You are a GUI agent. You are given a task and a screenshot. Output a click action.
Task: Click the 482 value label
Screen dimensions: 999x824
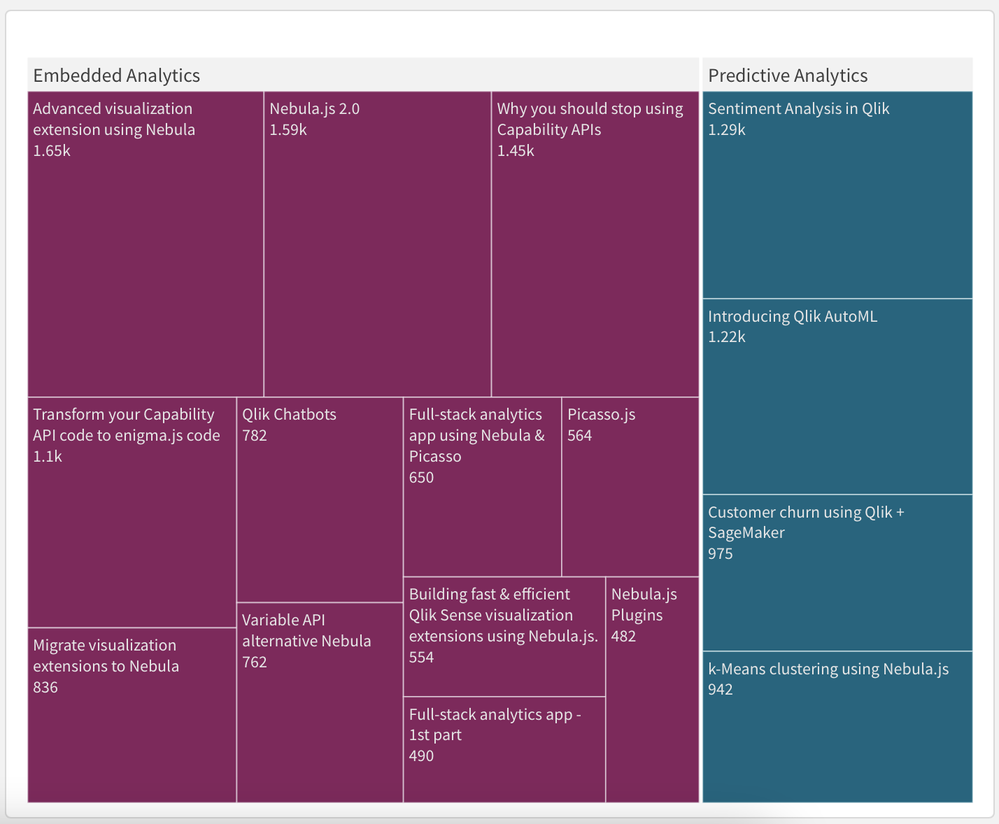623,636
